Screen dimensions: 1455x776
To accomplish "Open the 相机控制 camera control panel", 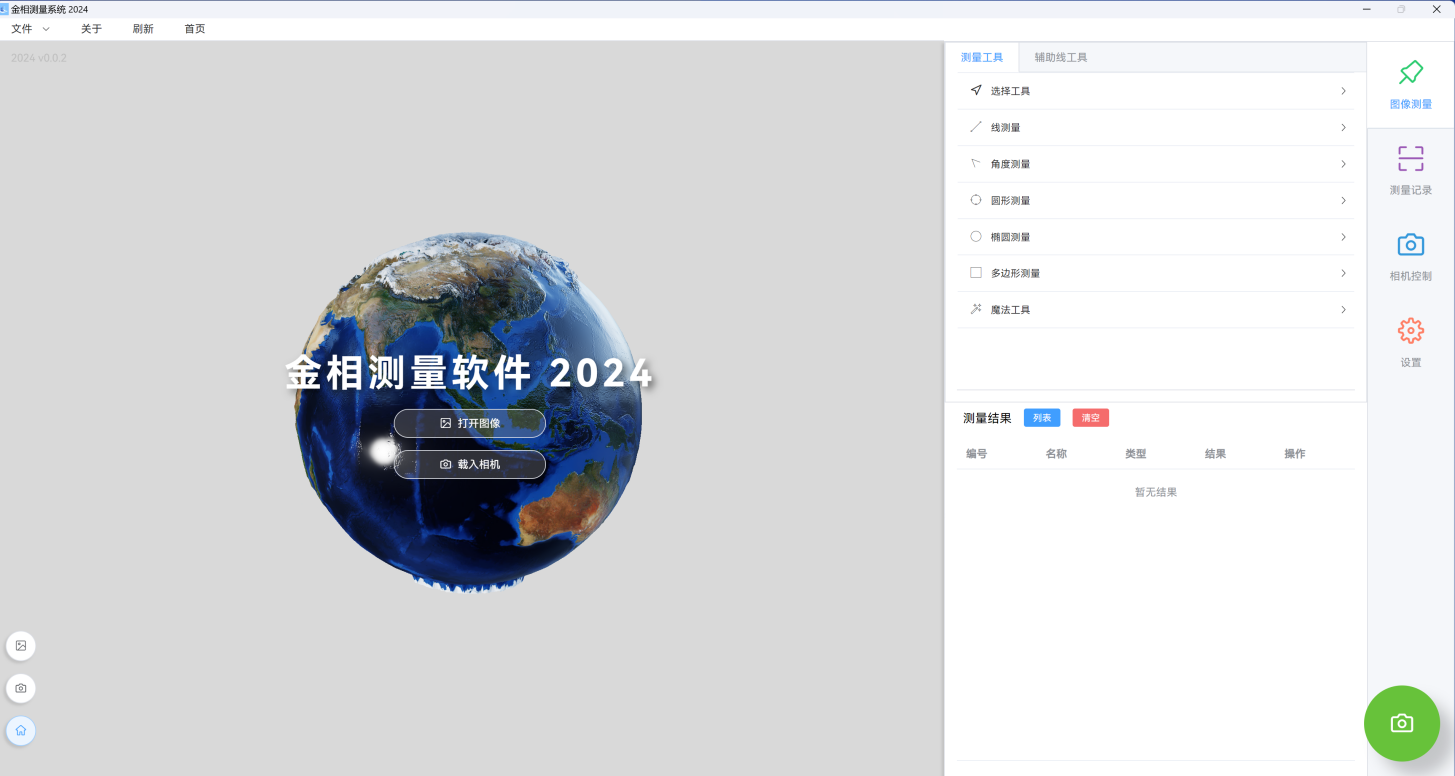I will [1410, 256].
